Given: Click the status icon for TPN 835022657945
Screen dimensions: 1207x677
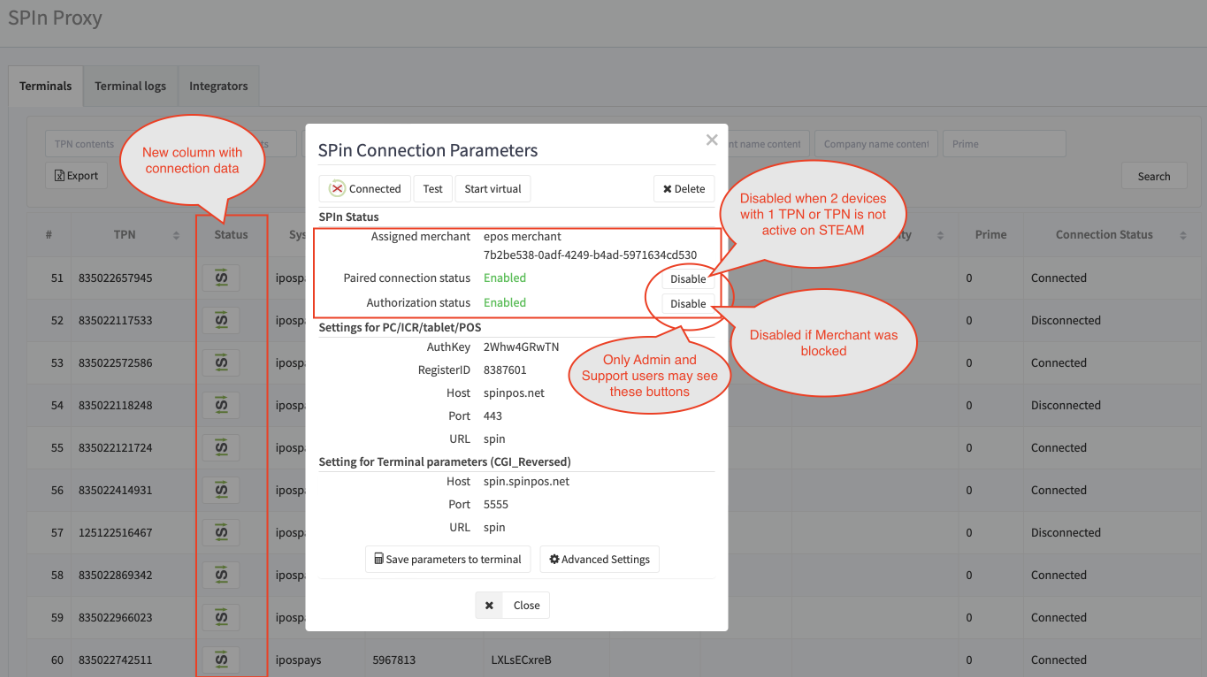Looking at the screenshot, I should (x=221, y=278).
